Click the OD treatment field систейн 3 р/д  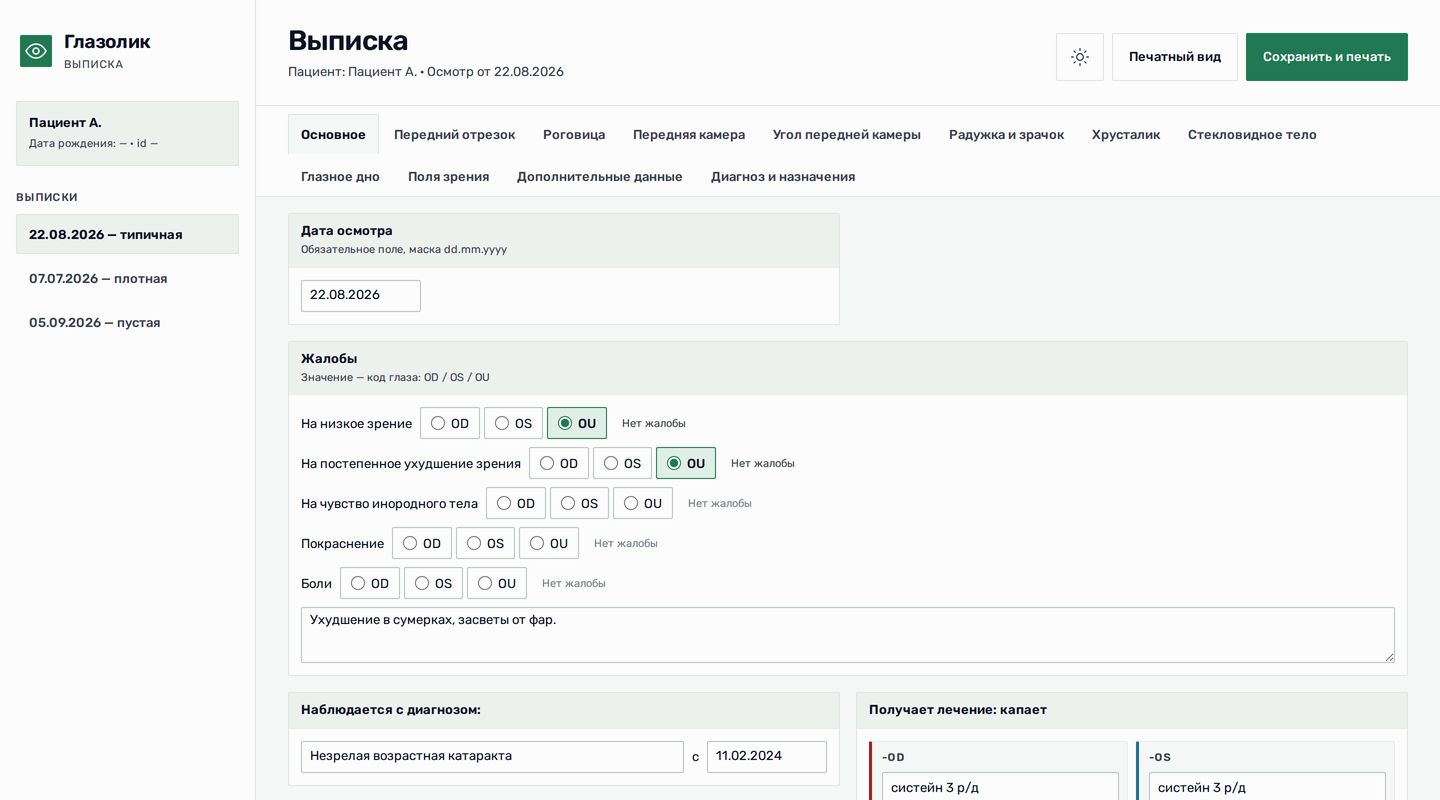point(1000,788)
